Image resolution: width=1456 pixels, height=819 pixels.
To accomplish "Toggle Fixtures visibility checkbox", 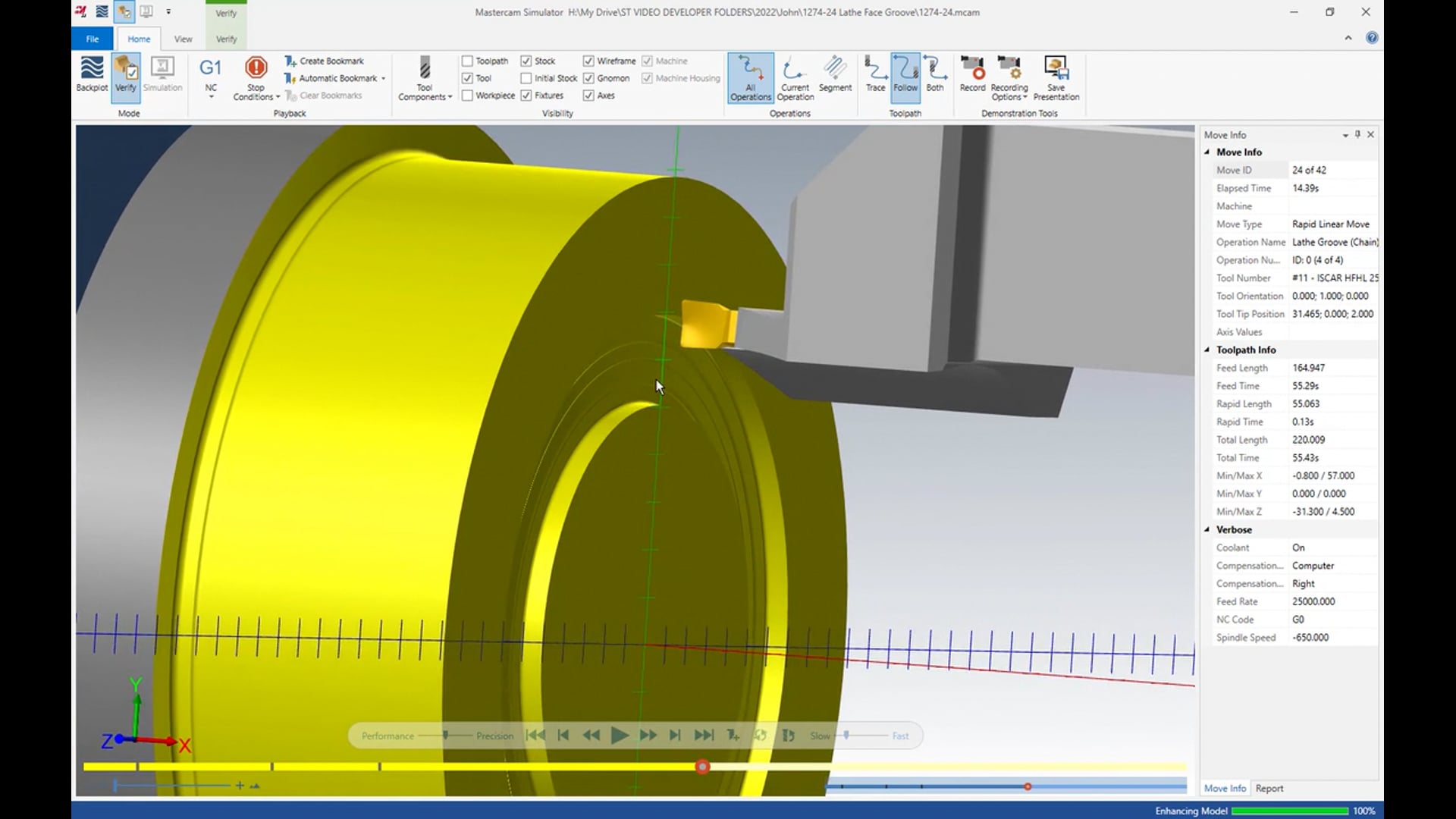I will [x=526, y=96].
